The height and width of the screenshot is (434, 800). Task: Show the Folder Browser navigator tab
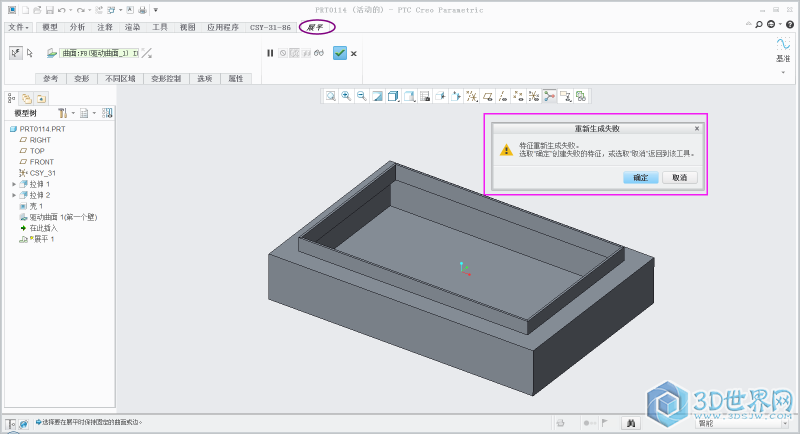[27, 98]
